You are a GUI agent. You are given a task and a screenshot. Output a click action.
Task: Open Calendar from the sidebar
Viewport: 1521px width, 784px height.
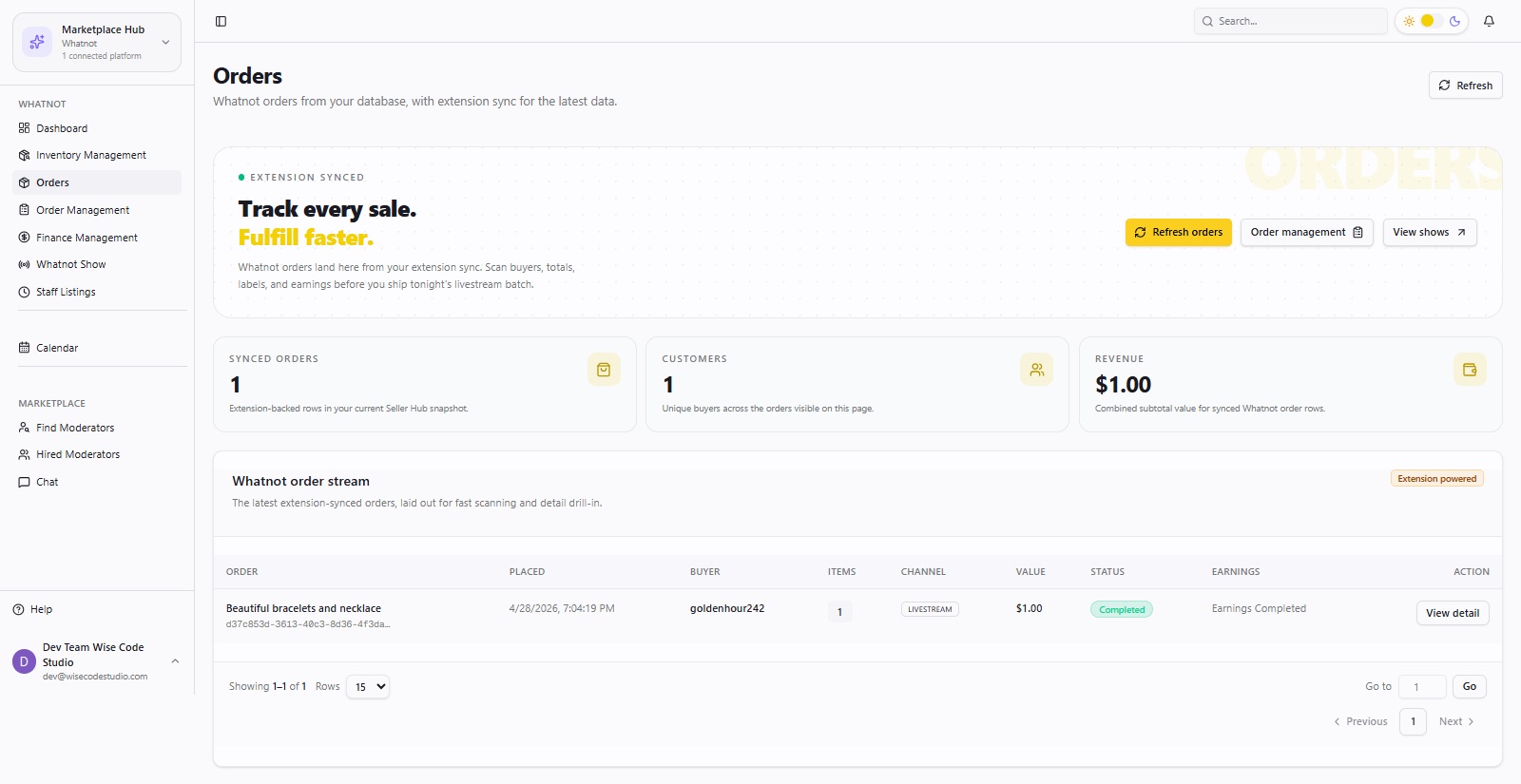pyautogui.click(x=97, y=348)
